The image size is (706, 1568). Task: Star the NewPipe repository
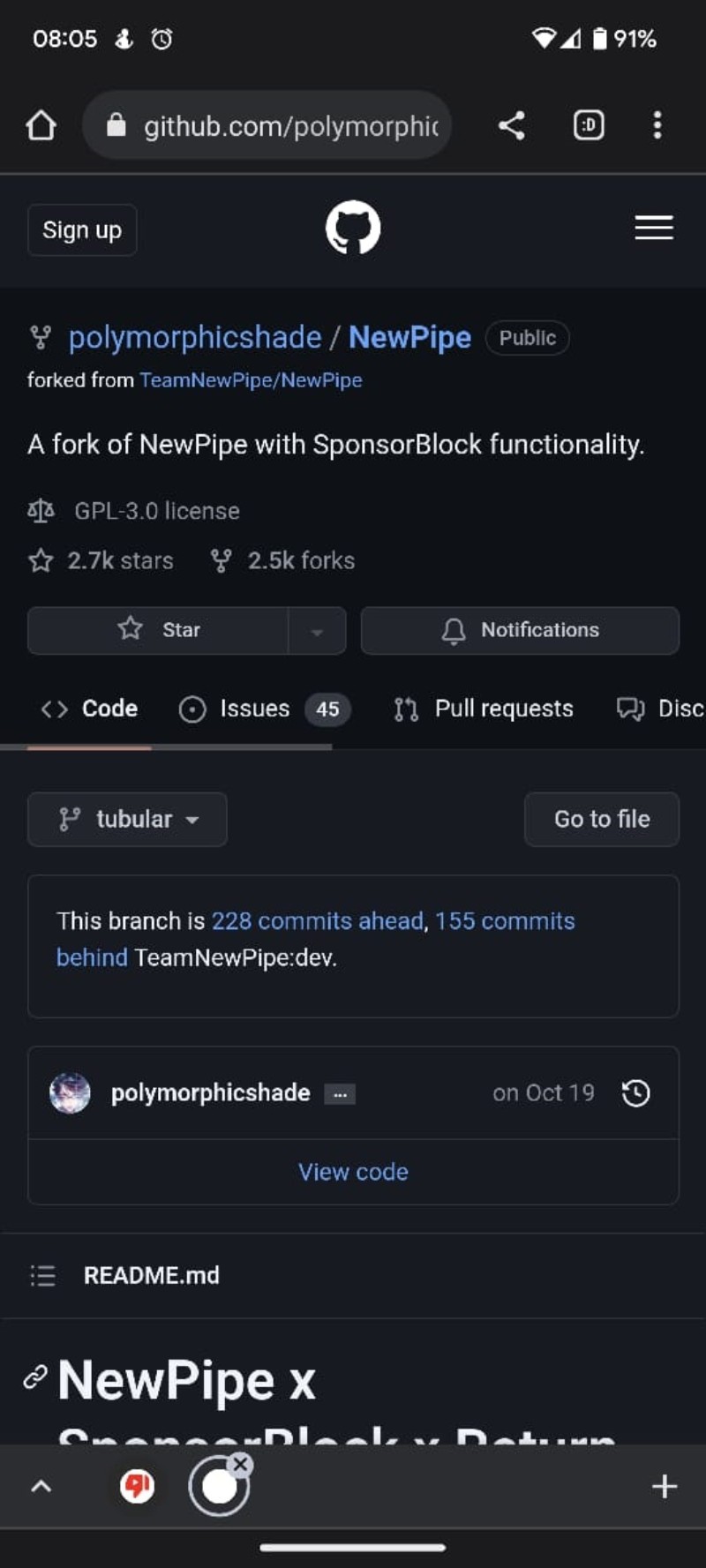(159, 630)
